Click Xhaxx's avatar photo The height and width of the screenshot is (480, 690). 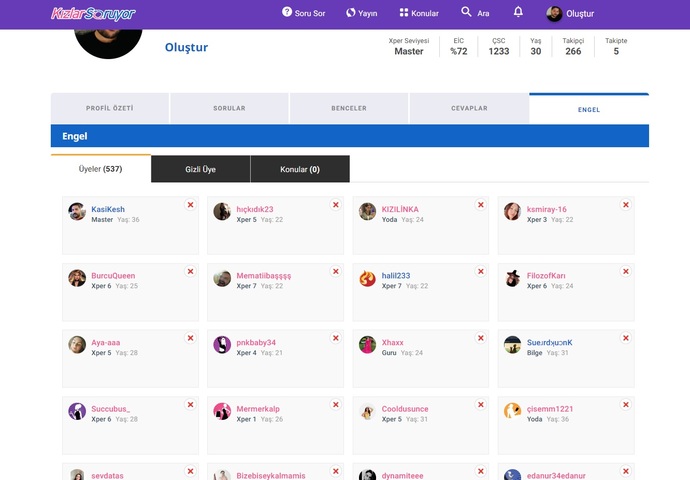367,345
